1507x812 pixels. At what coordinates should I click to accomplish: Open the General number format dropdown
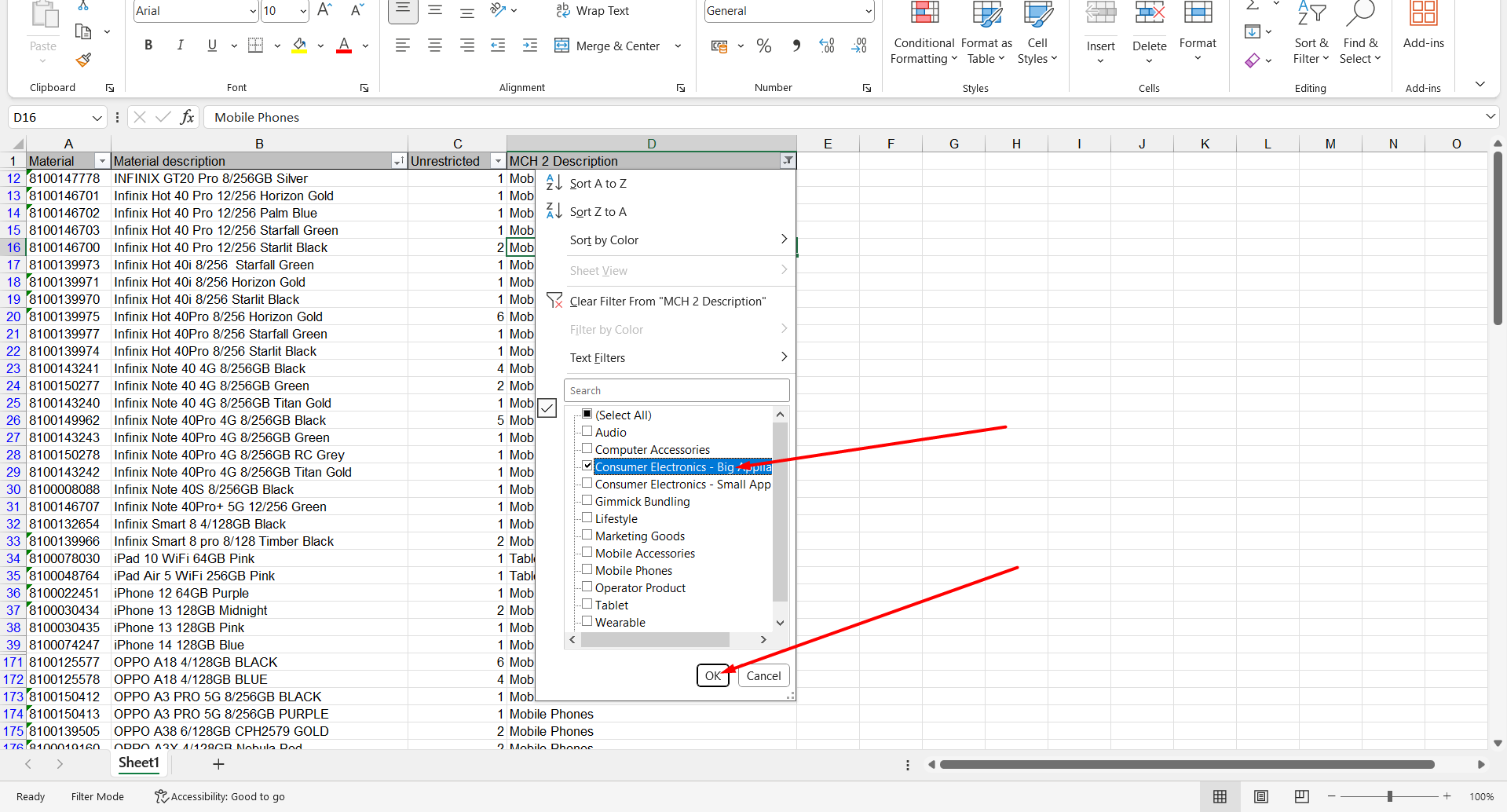[868, 11]
